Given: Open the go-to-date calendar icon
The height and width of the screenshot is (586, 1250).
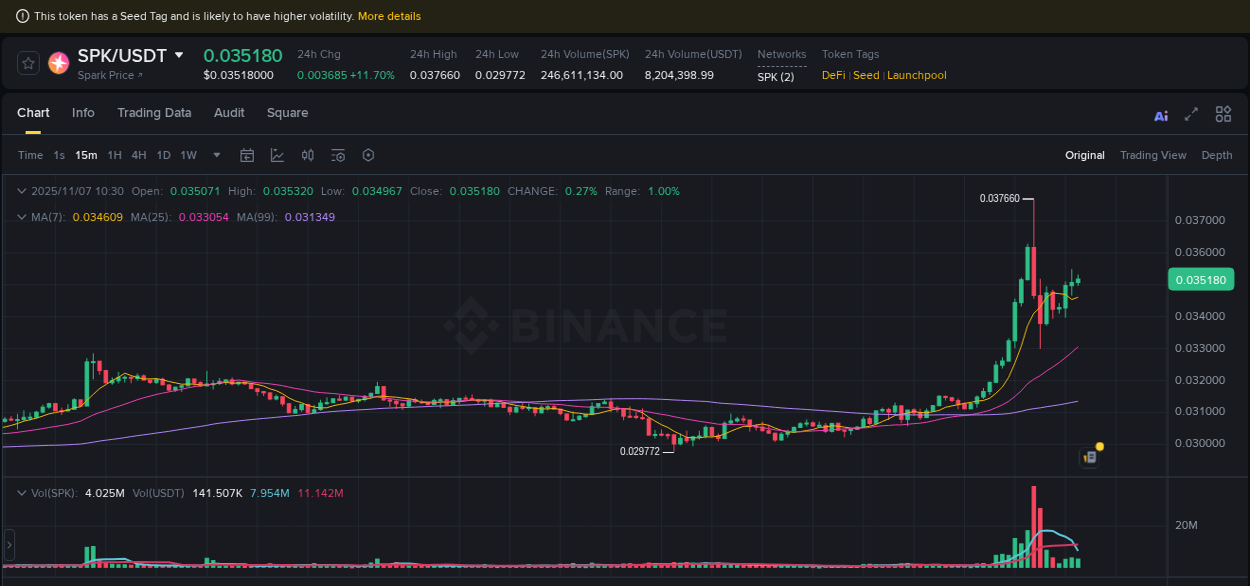Looking at the screenshot, I should 247,155.
